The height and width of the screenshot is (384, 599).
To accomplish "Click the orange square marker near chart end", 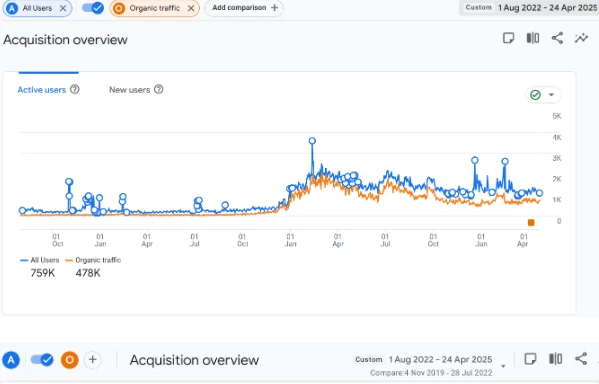I will [x=531, y=222].
